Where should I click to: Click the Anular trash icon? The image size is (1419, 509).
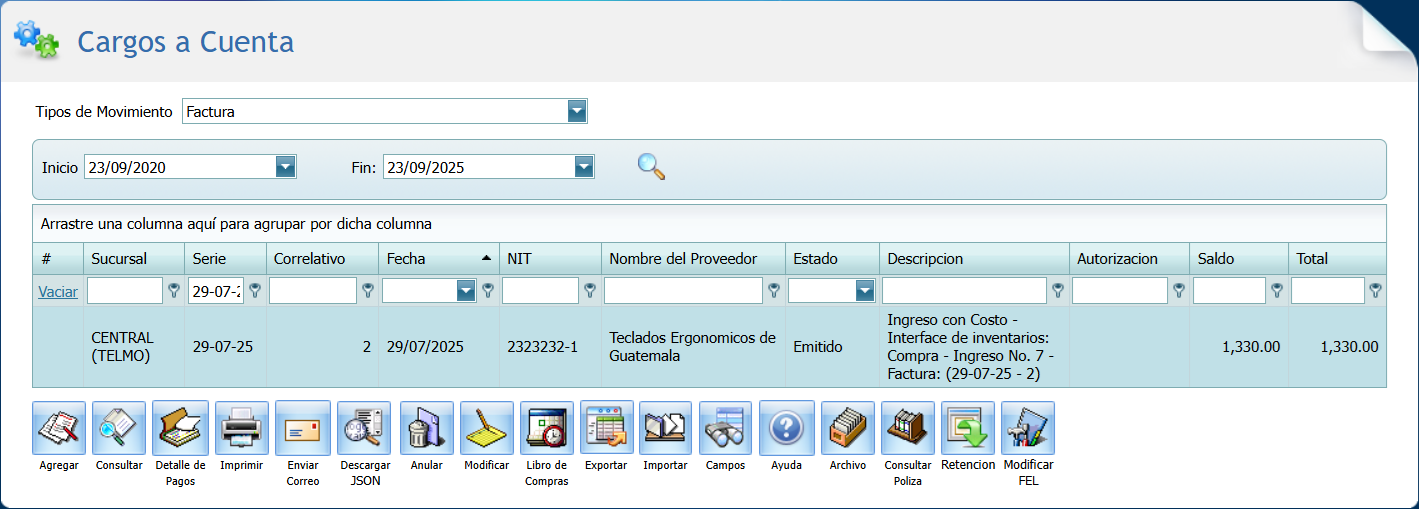click(x=427, y=428)
